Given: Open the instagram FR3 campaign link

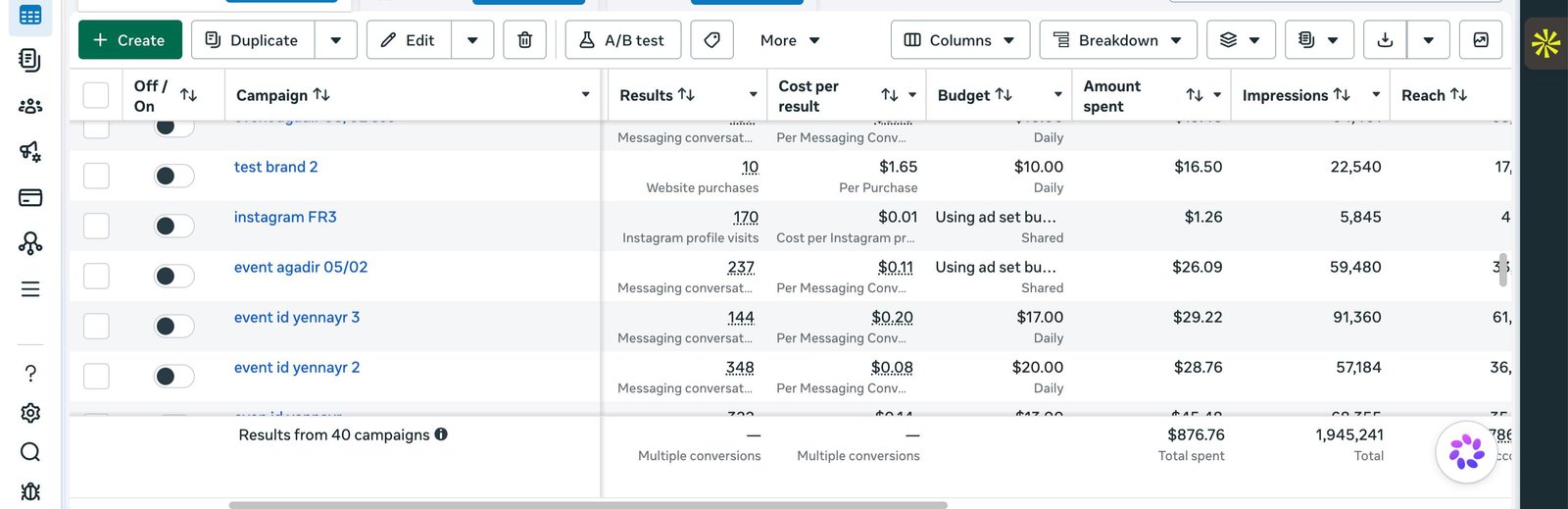Looking at the screenshot, I should (x=285, y=217).
